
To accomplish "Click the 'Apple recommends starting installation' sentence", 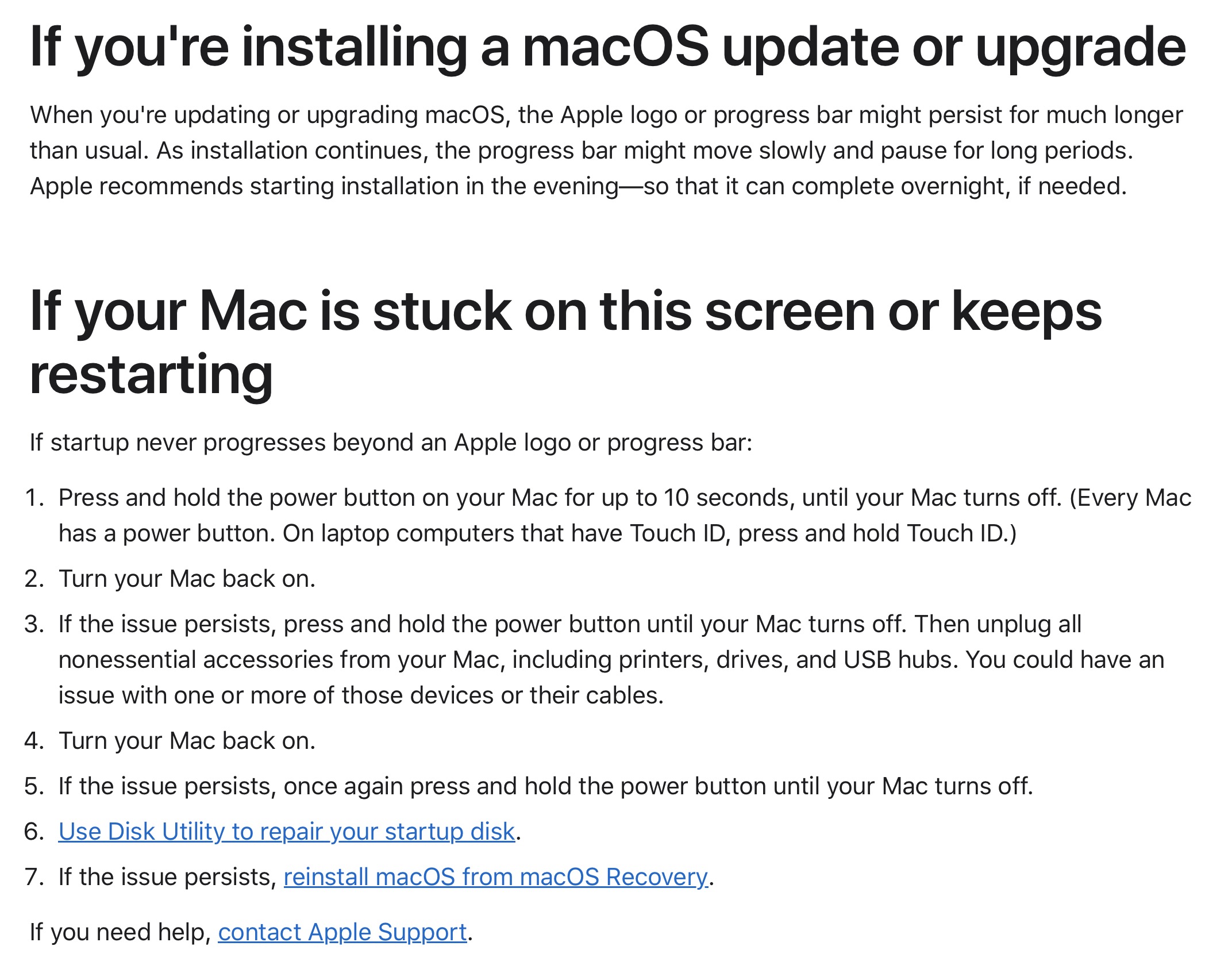I will tap(579, 186).
